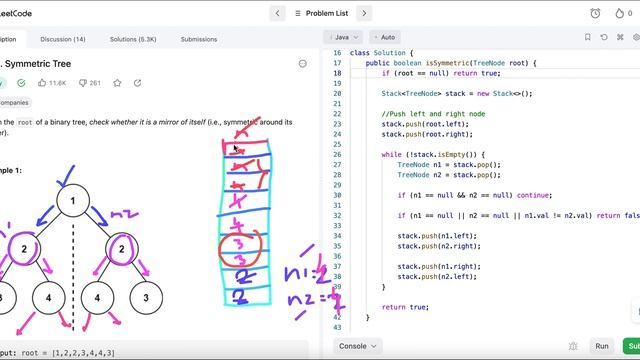Click the Run button
This screenshot has width=640, height=360.
[602, 346]
